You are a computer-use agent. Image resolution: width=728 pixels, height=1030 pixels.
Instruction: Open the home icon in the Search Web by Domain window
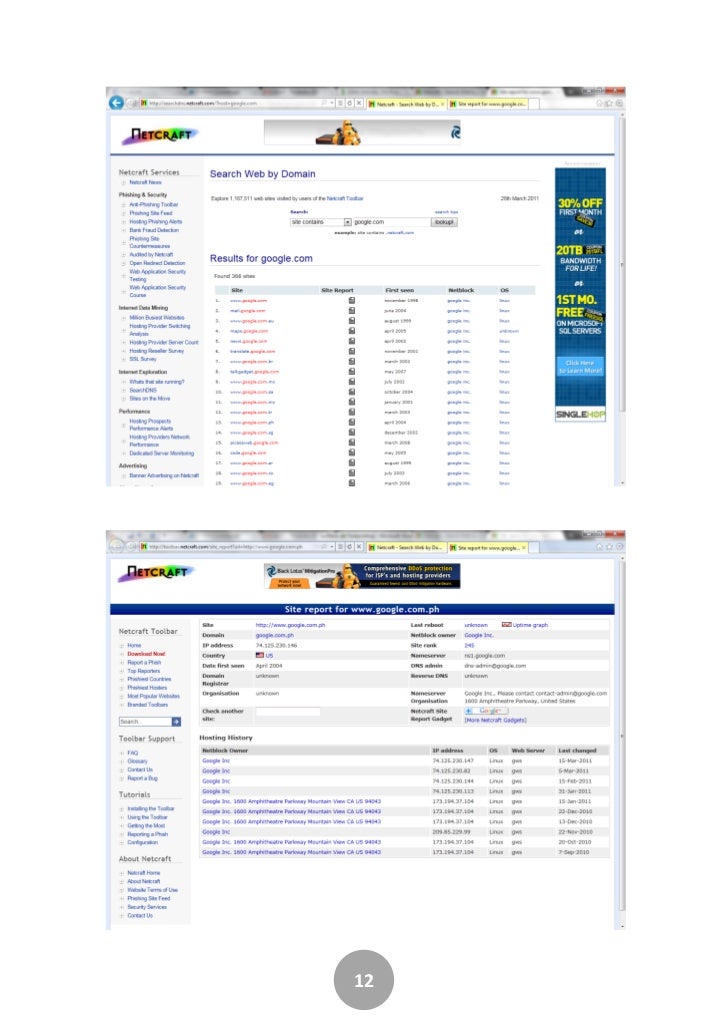click(599, 103)
